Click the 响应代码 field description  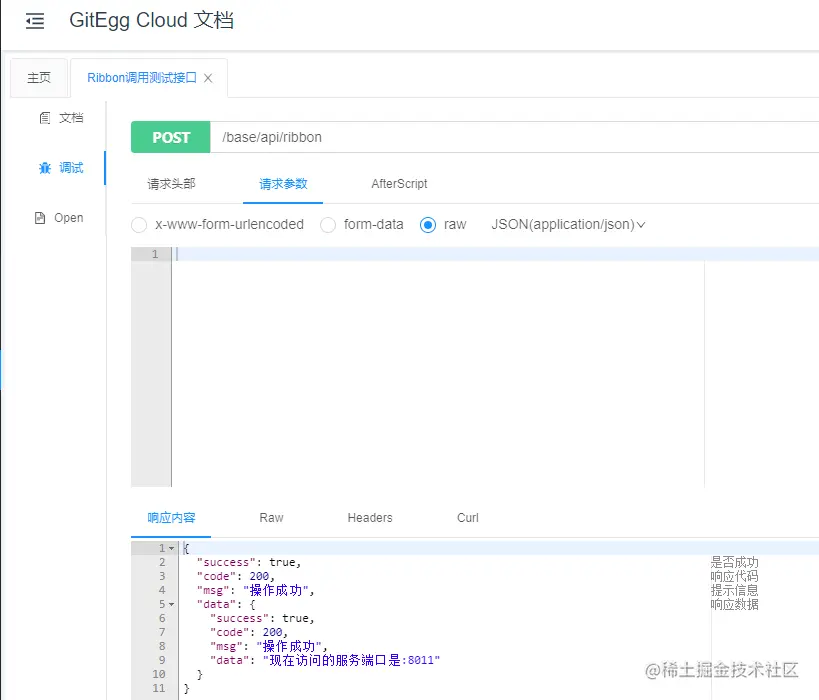(734, 576)
